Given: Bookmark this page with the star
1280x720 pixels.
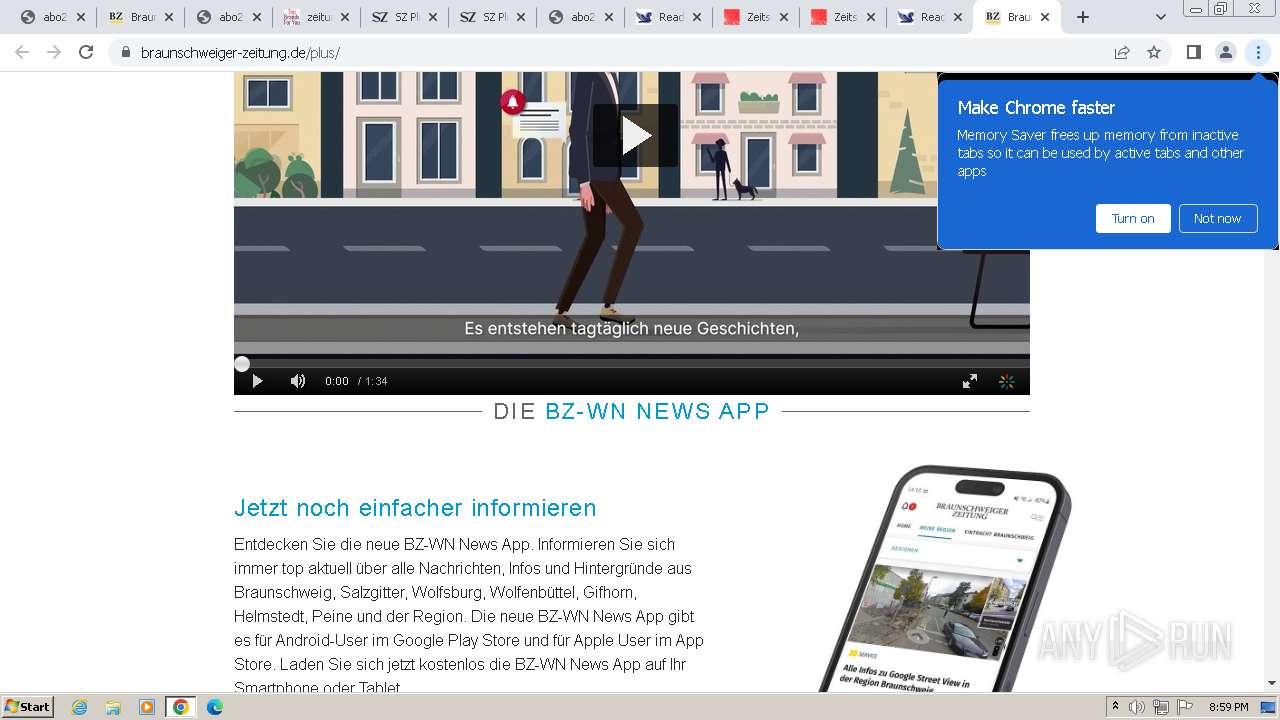Looking at the screenshot, I should click(1154, 52).
